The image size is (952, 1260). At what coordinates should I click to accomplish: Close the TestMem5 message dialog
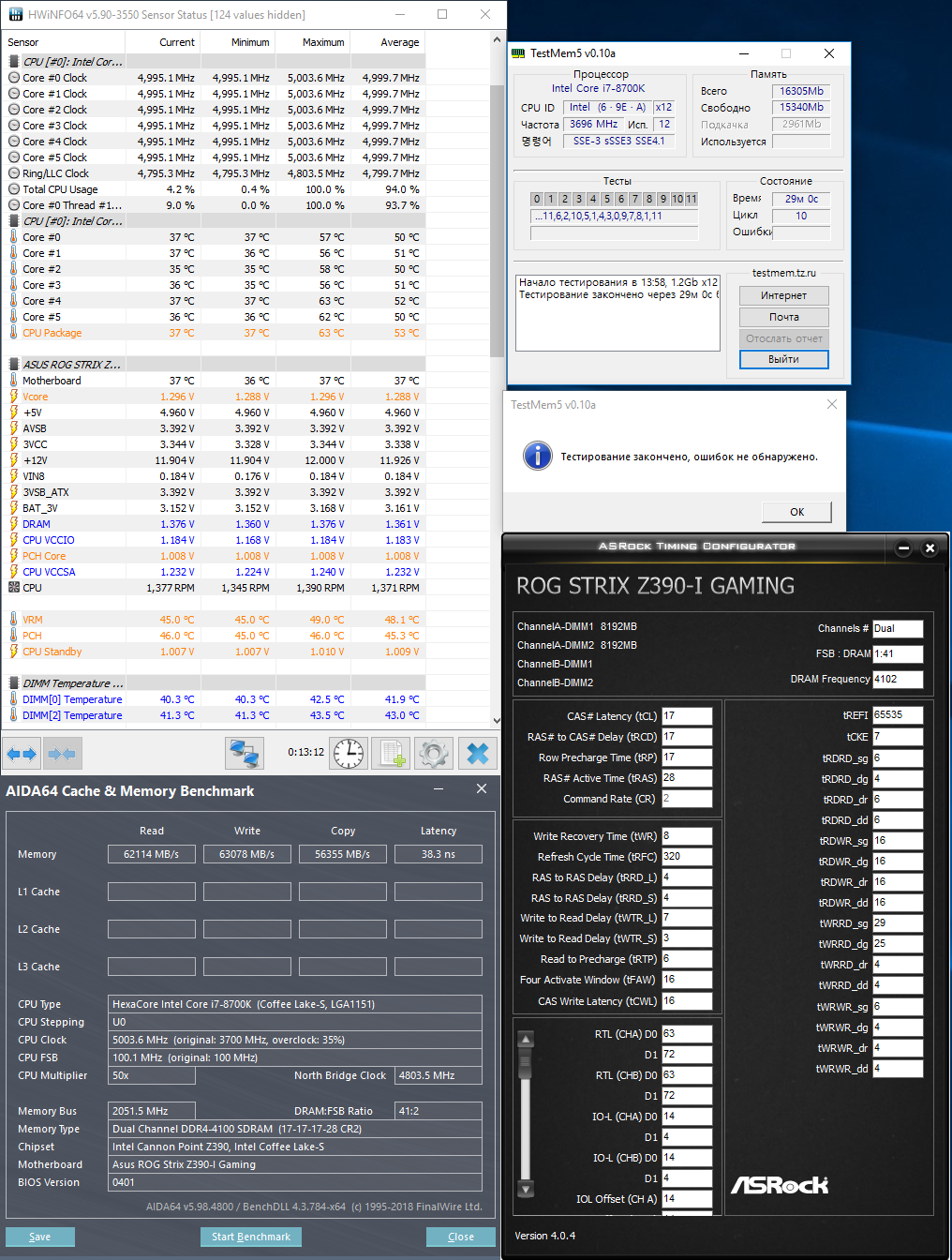pyautogui.click(x=832, y=404)
